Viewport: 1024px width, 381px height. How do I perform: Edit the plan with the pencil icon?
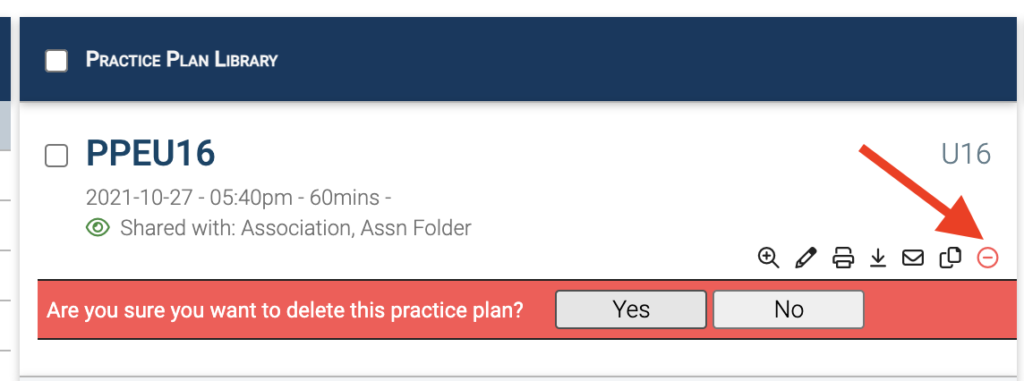[x=806, y=257]
